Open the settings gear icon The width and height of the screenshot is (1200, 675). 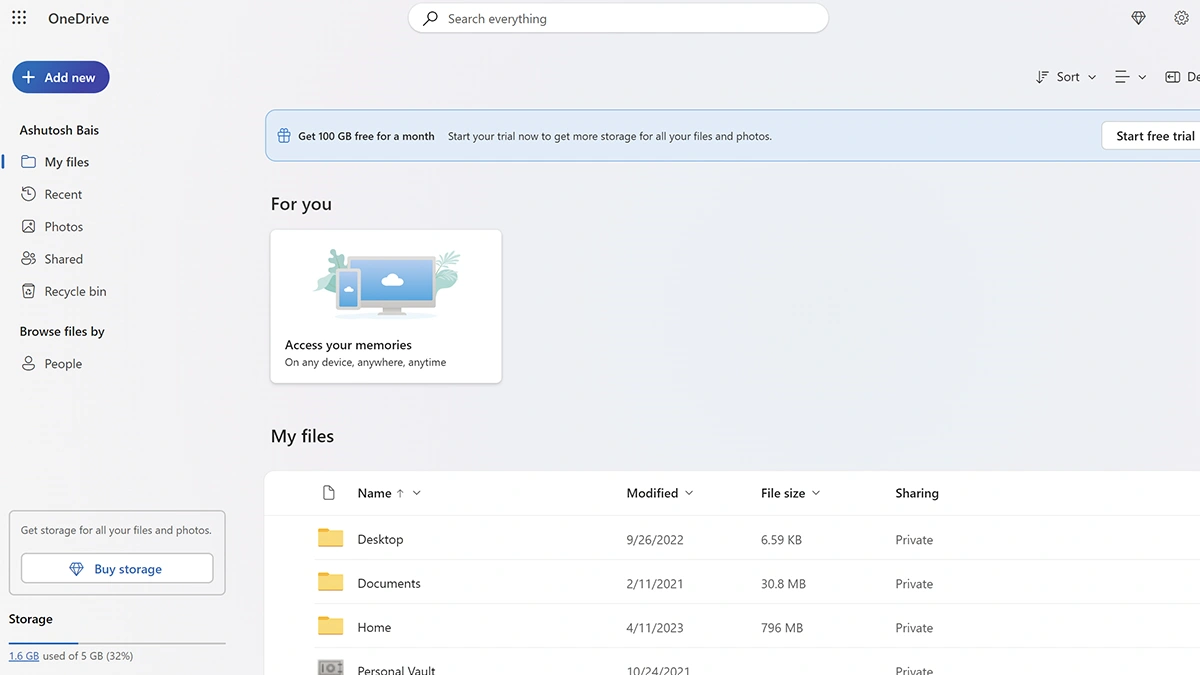click(x=1181, y=18)
